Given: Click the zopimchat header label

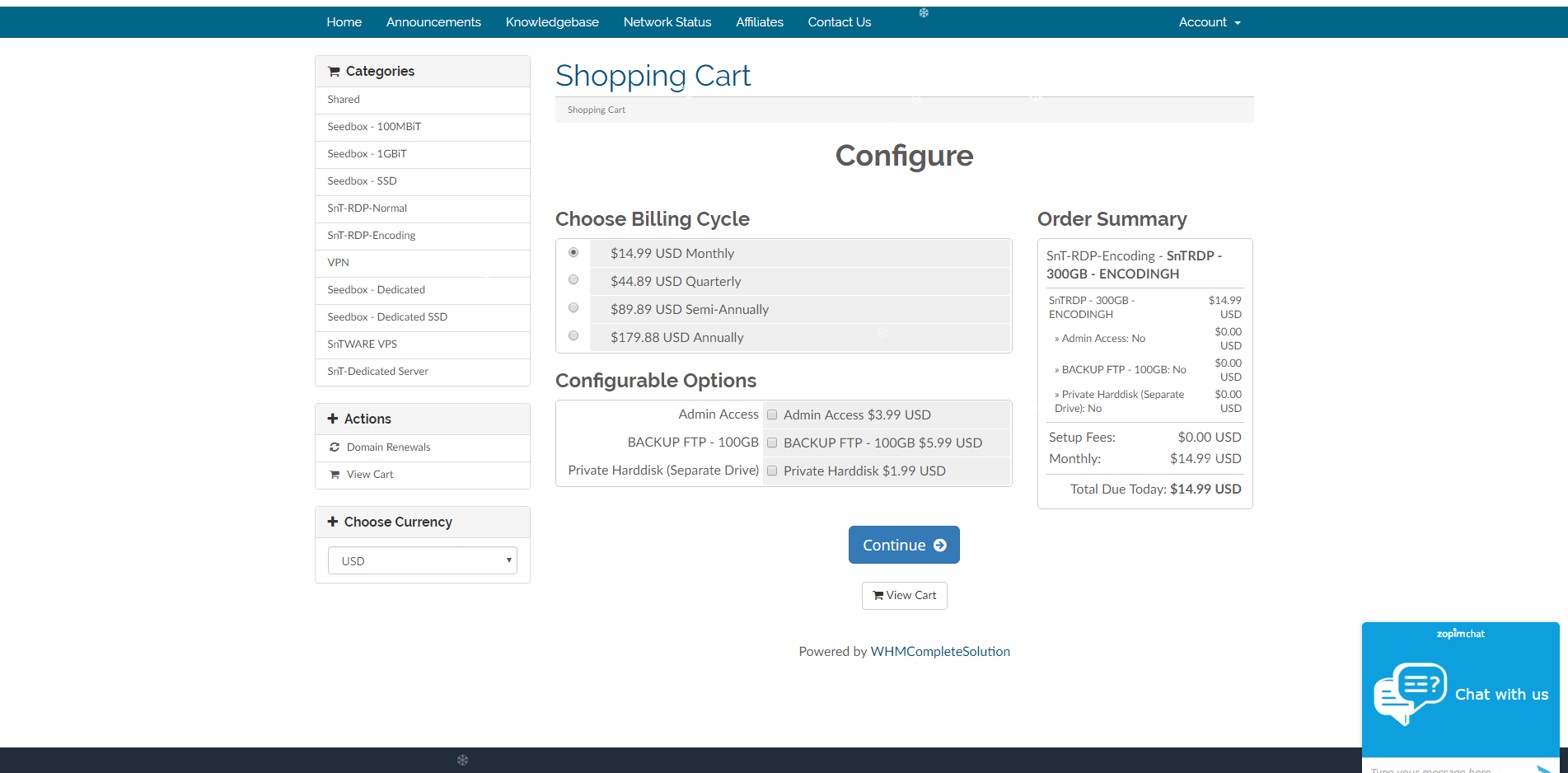Looking at the screenshot, I should 1461,634.
